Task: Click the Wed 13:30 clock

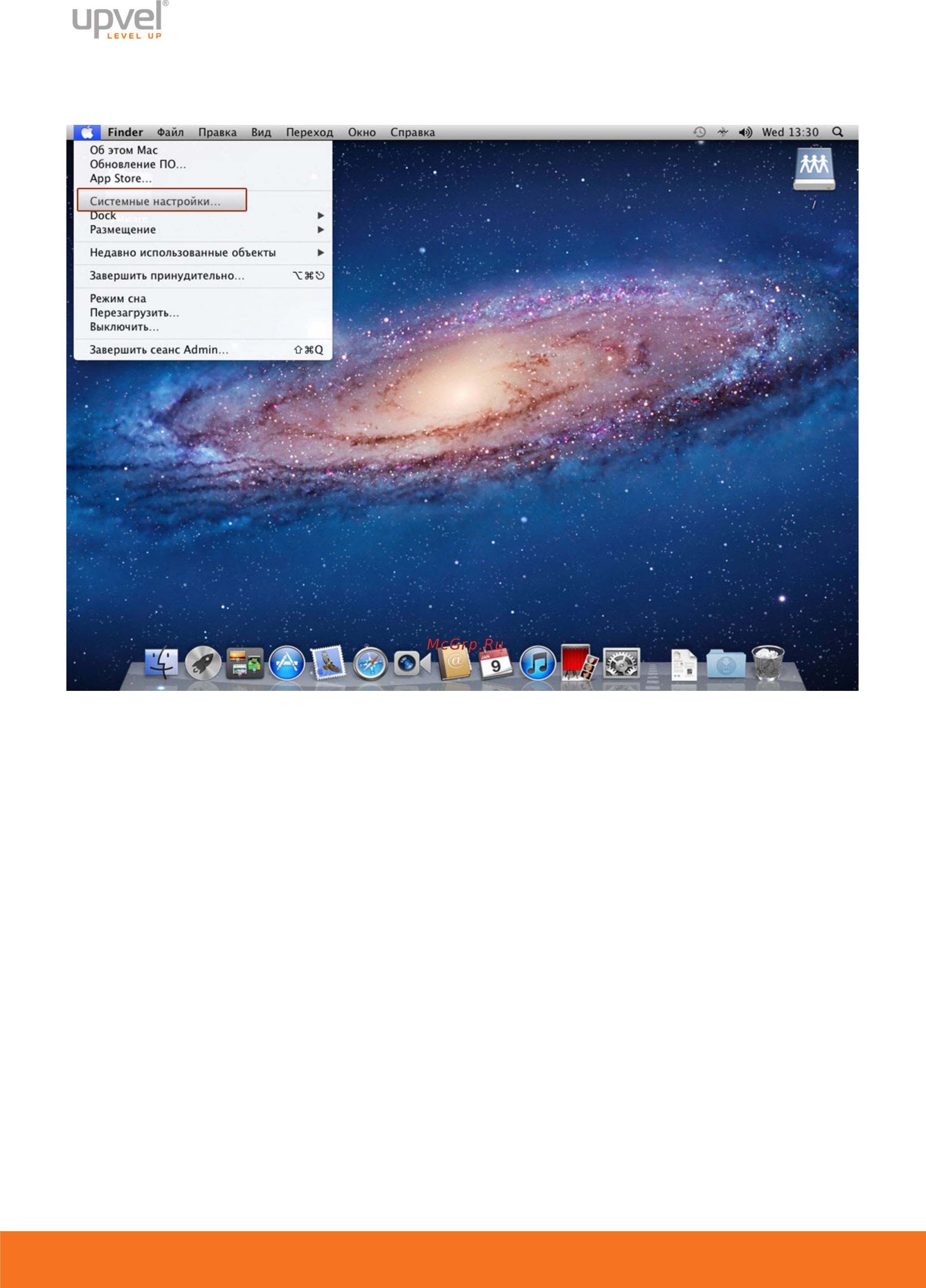Action: tap(790, 132)
